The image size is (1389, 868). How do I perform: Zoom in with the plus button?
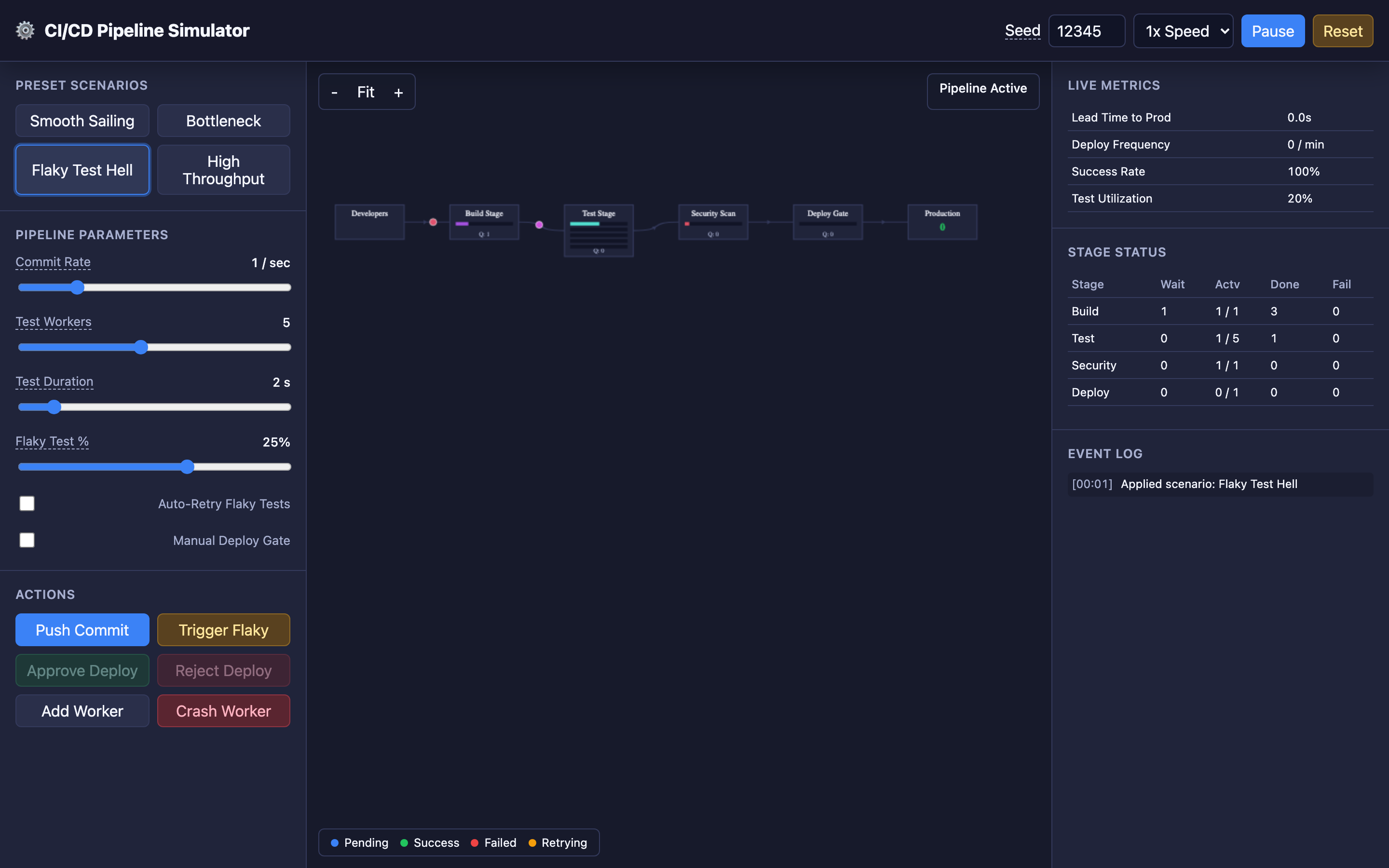pos(398,92)
